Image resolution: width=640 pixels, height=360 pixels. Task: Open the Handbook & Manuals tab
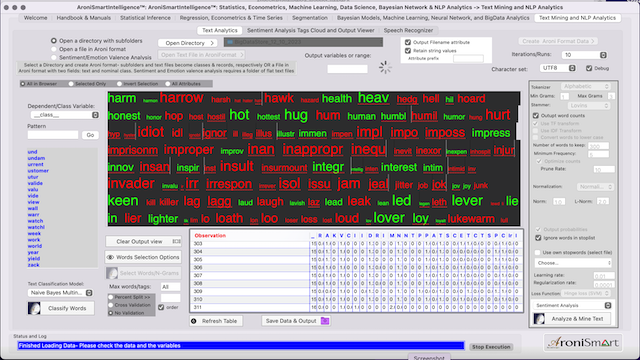click(84, 18)
